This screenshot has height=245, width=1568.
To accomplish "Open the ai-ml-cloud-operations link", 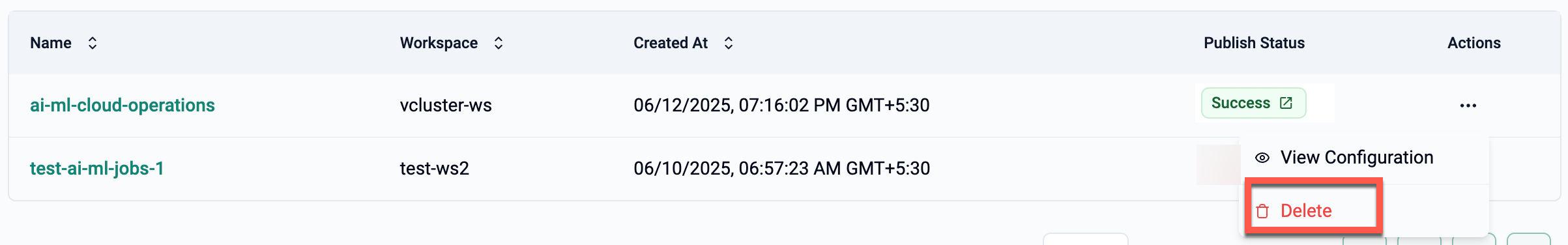I will (123, 105).
